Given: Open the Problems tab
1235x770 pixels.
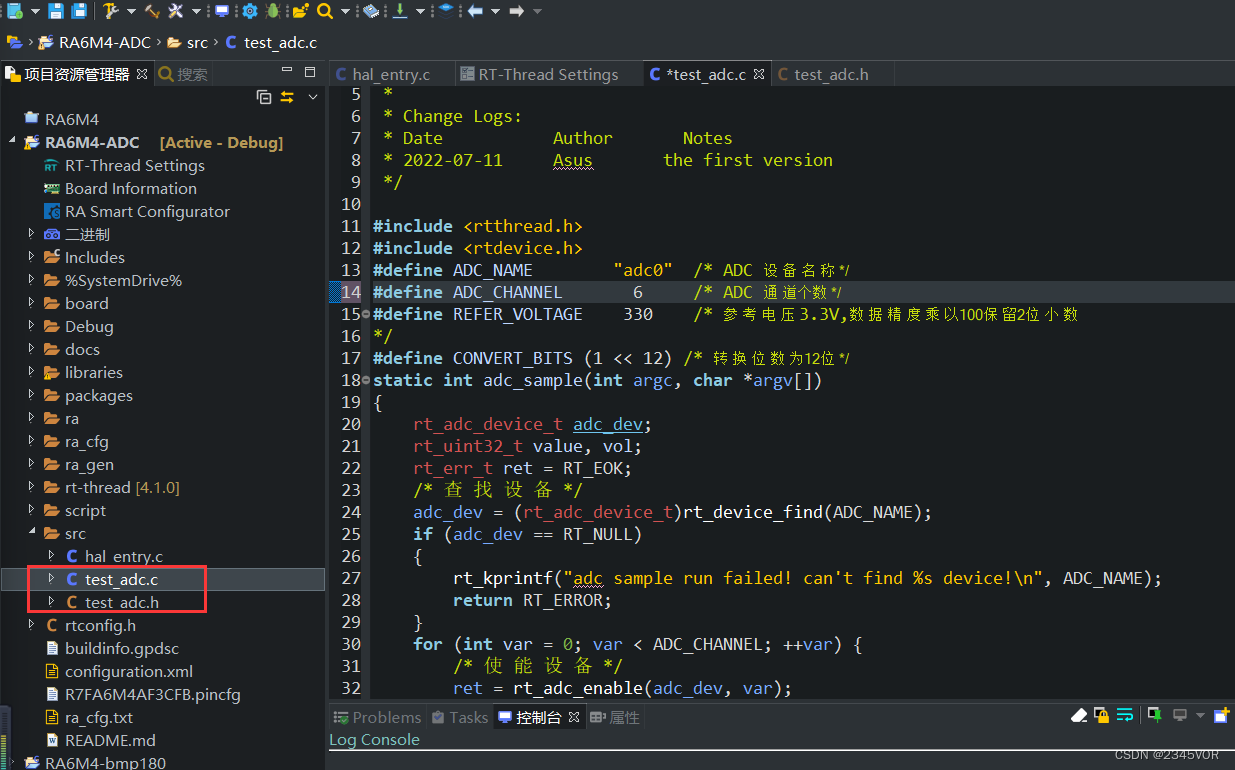Looking at the screenshot, I should (386, 717).
